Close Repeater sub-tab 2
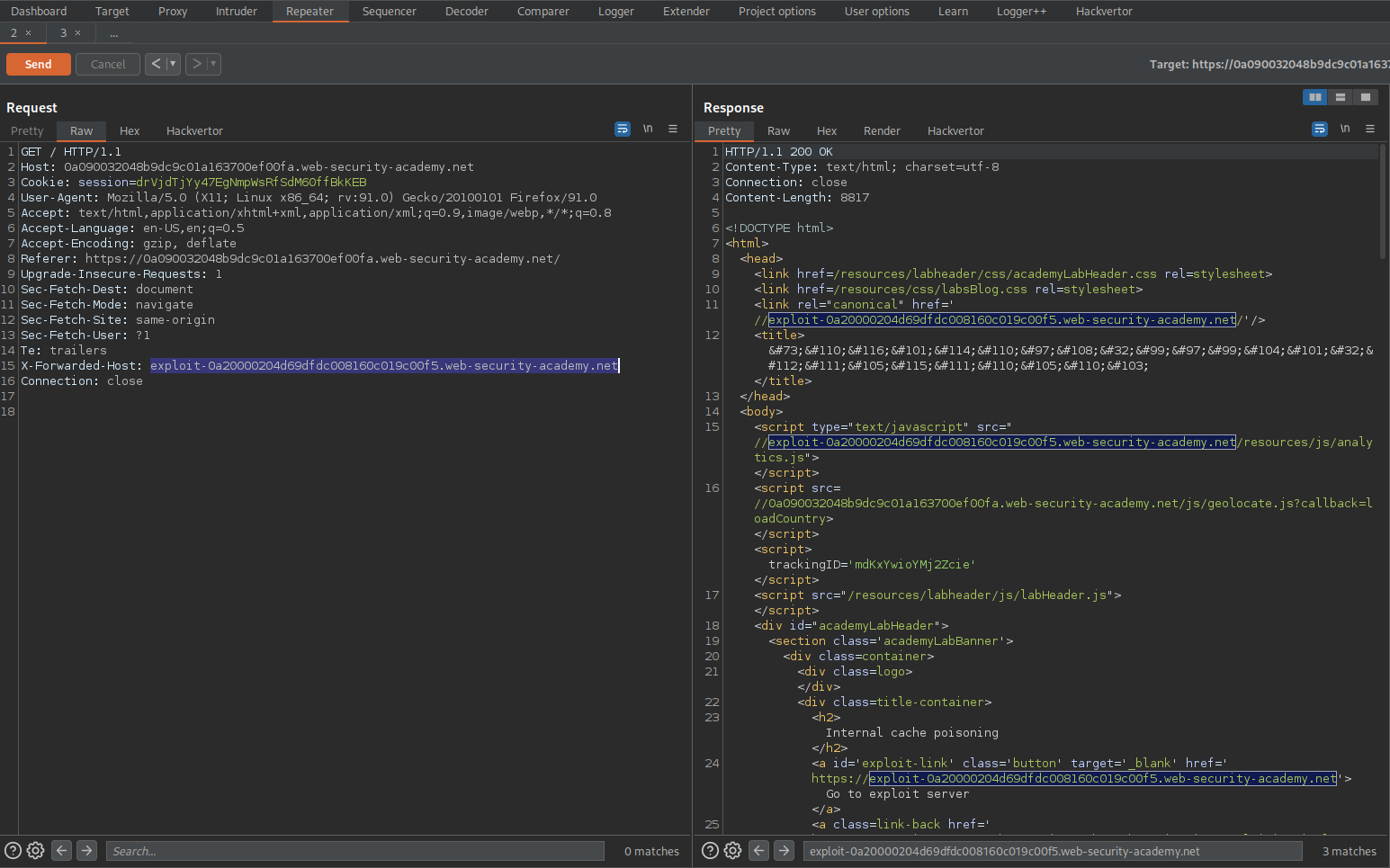 [28, 33]
